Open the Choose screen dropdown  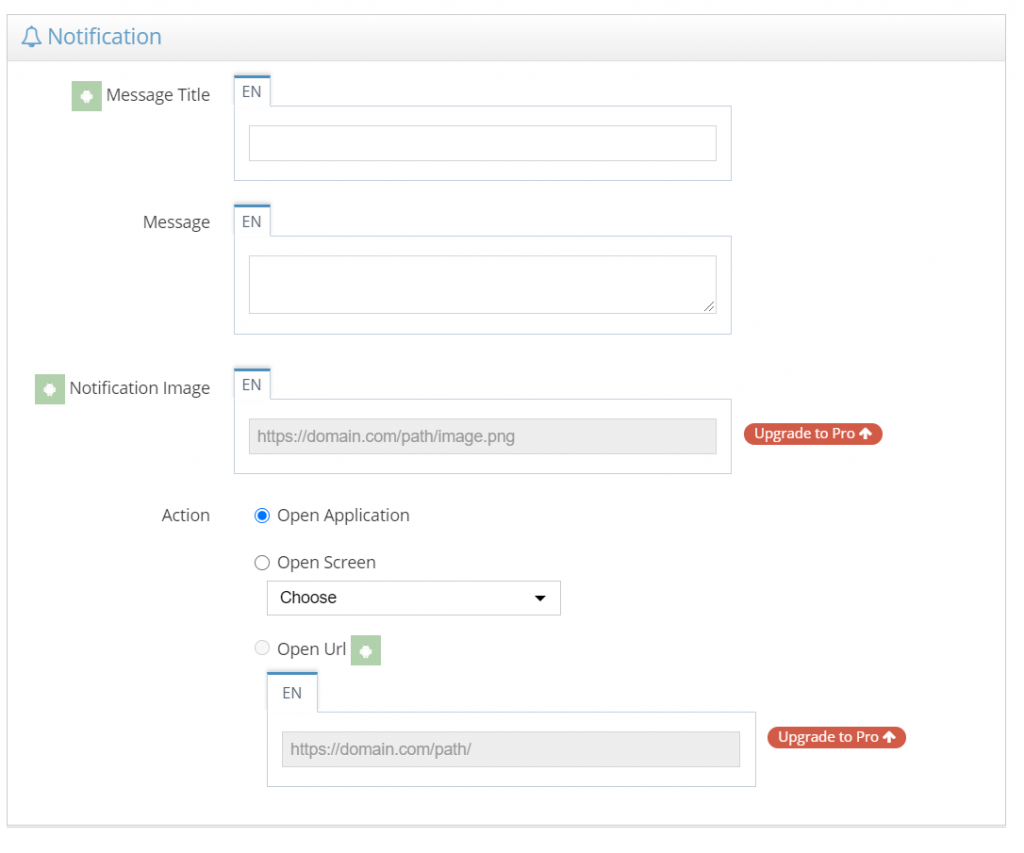click(x=413, y=597)
